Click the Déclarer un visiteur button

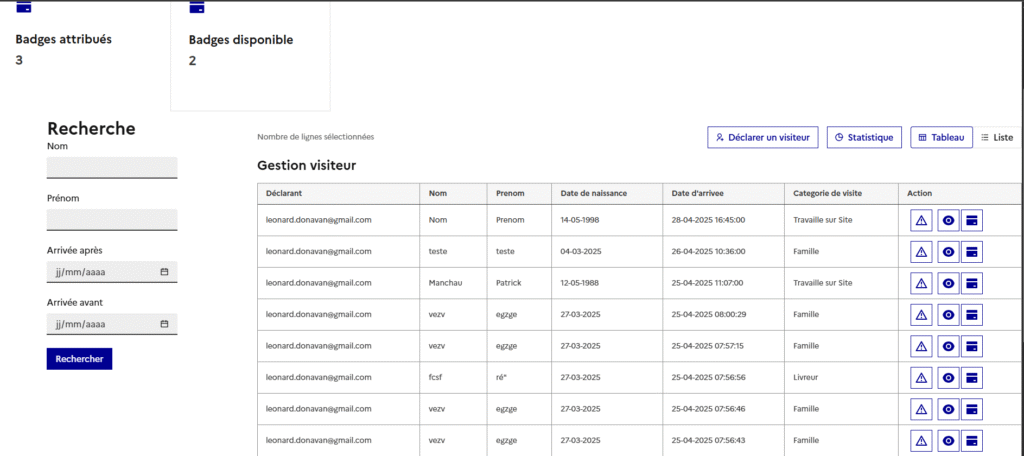tap(763, 138)
